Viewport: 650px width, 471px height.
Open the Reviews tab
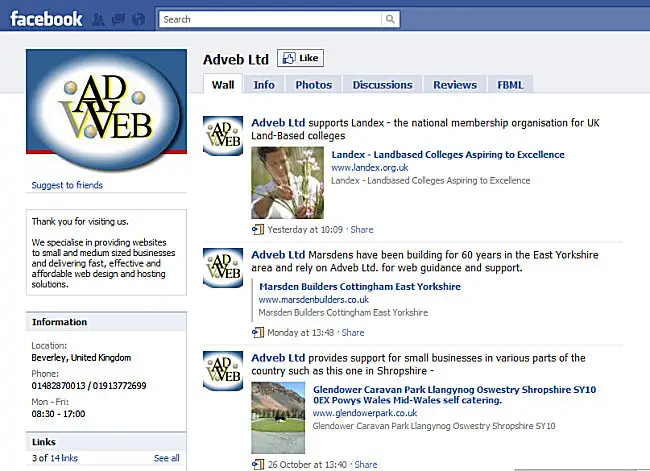pos(455,85)
